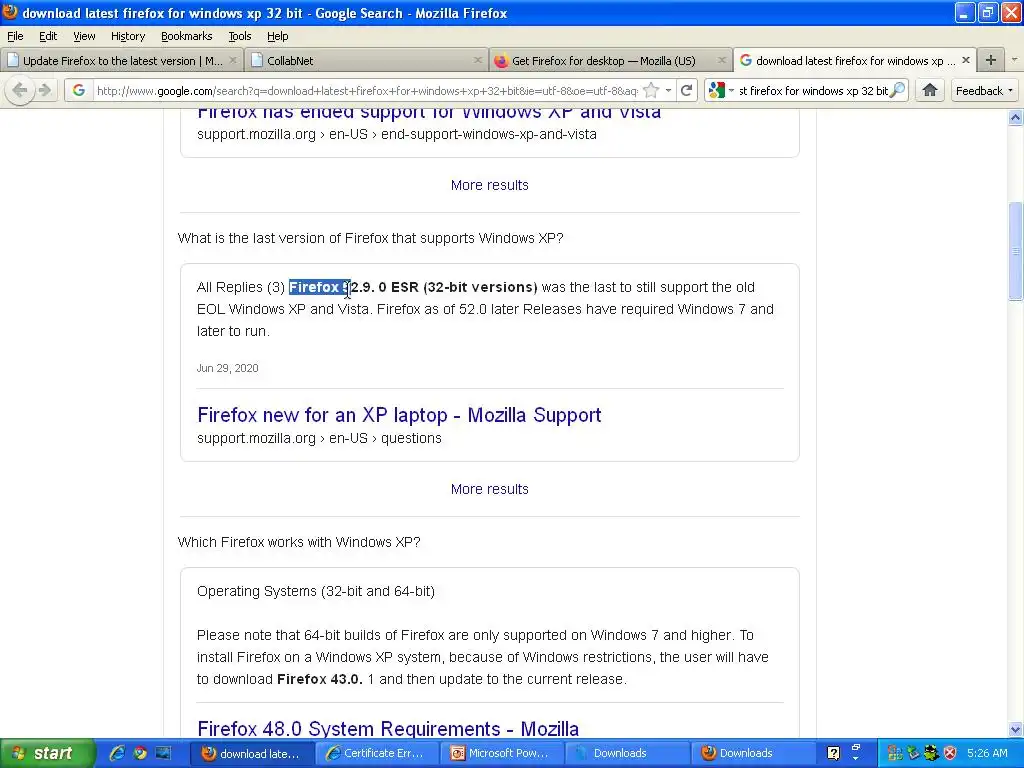Image resolution: width=1024 pixels, height=768 pixels.
Task: Switch to Update Firefox to the latest version tab
Action: (x=121, y=60)
